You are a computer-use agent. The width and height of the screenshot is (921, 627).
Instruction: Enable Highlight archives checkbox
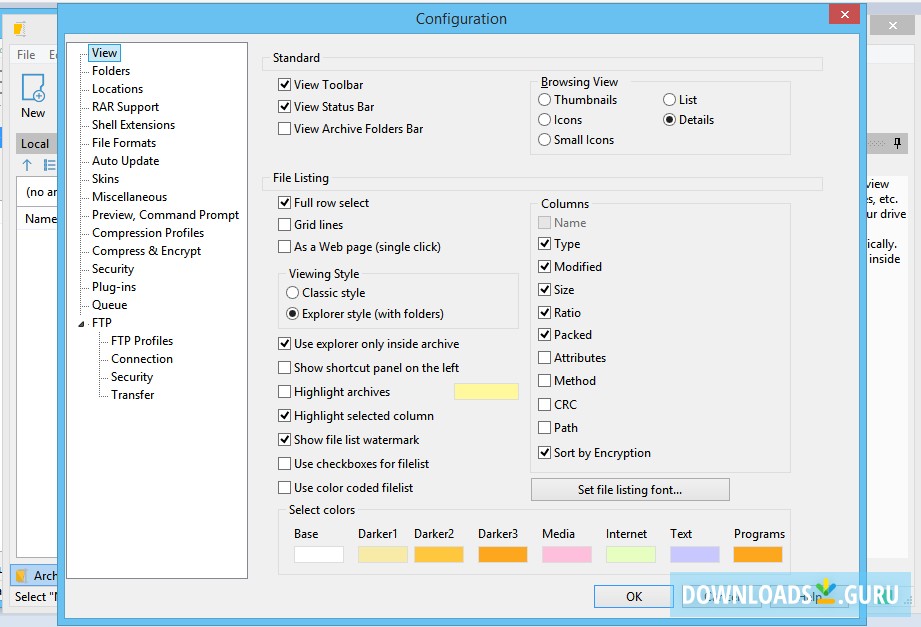[284, 392]
